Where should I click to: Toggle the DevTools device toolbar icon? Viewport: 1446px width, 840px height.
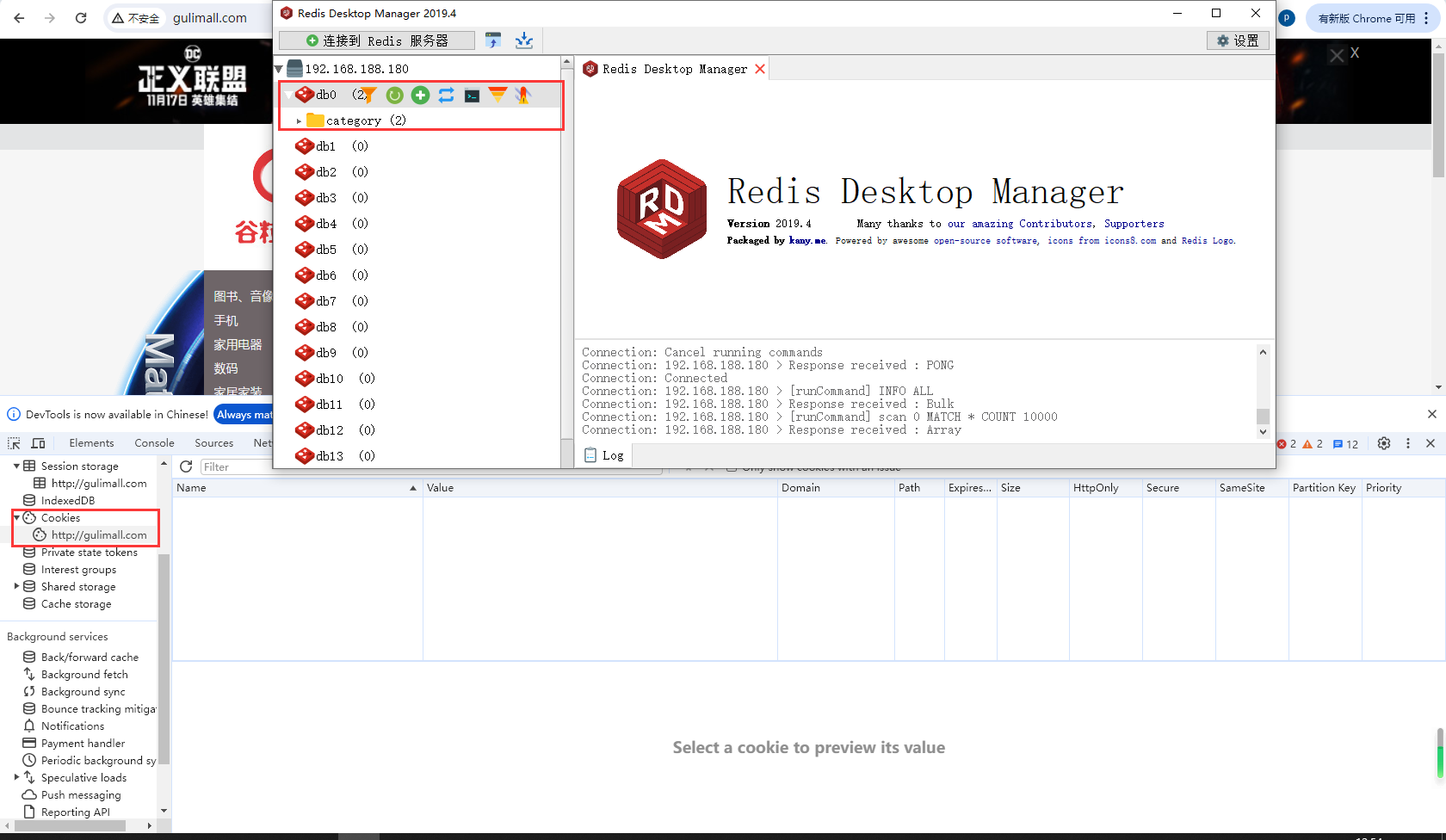39,443
